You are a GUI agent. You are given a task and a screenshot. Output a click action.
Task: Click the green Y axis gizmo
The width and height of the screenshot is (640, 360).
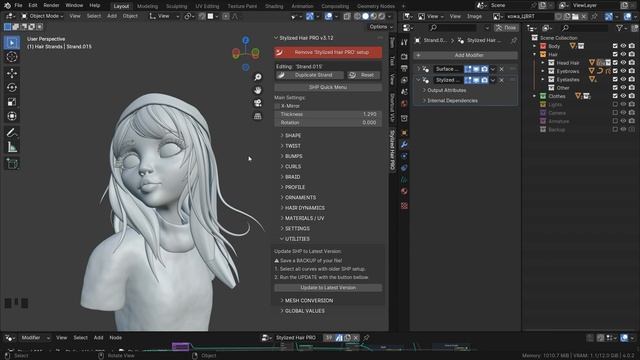click(255, 53)
